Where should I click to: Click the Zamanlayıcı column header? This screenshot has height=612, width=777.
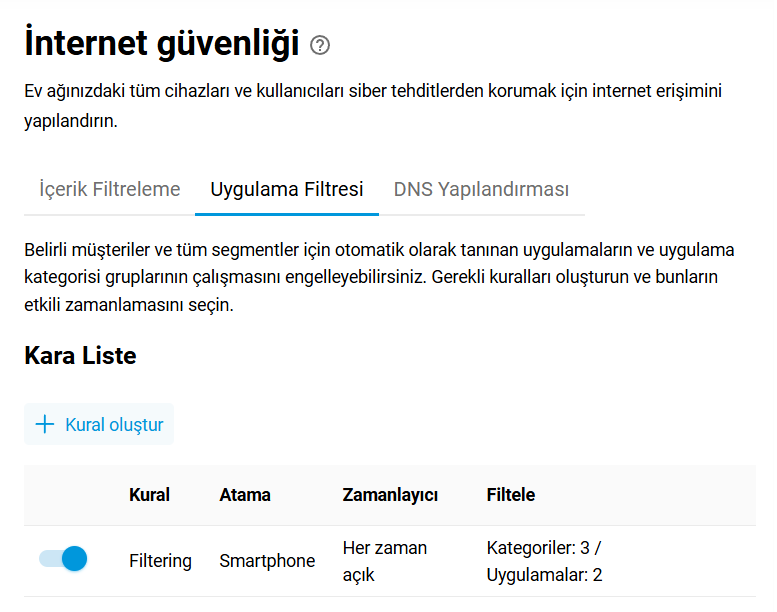pyautogui.click(x=390, y=495)
